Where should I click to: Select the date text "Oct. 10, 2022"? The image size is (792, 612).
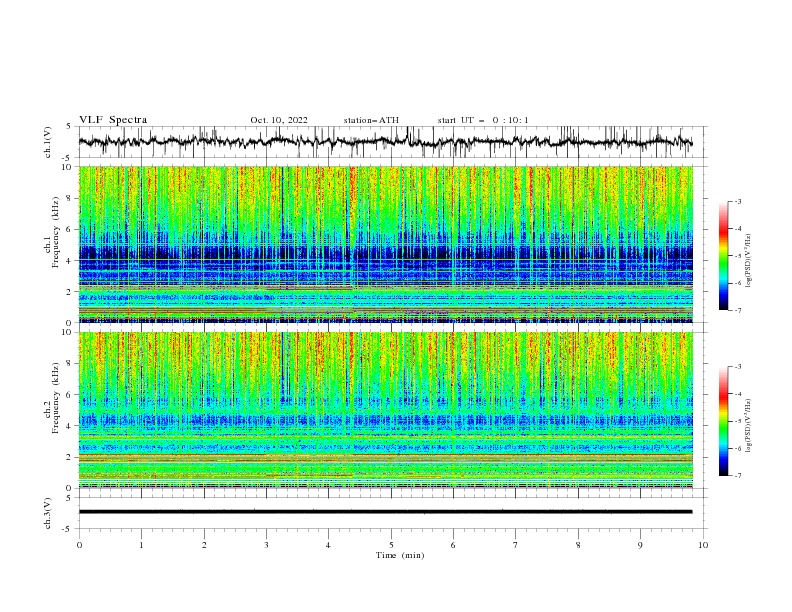279,120
